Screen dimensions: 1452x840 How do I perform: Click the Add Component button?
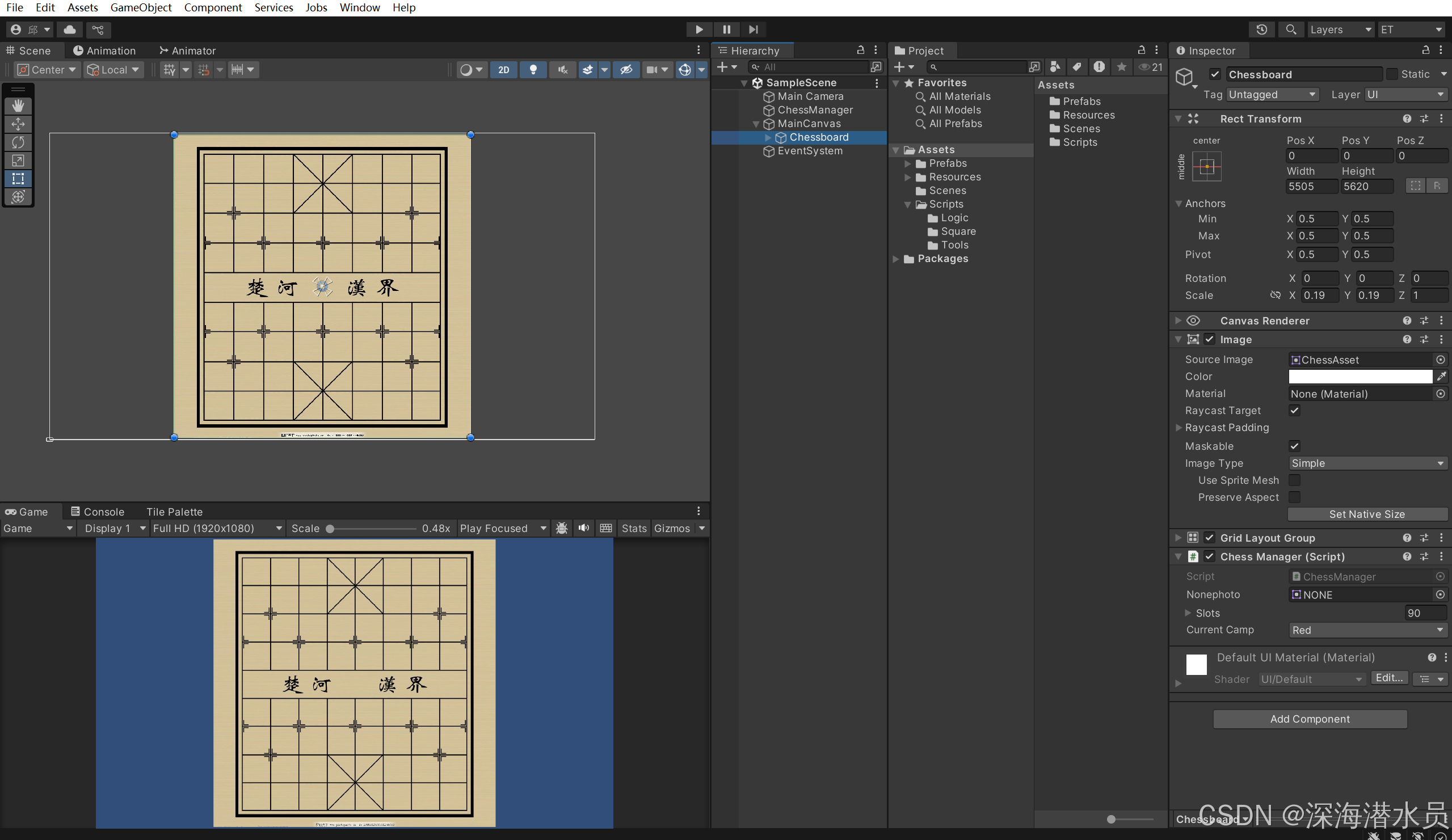click(x=1310, y=719)
